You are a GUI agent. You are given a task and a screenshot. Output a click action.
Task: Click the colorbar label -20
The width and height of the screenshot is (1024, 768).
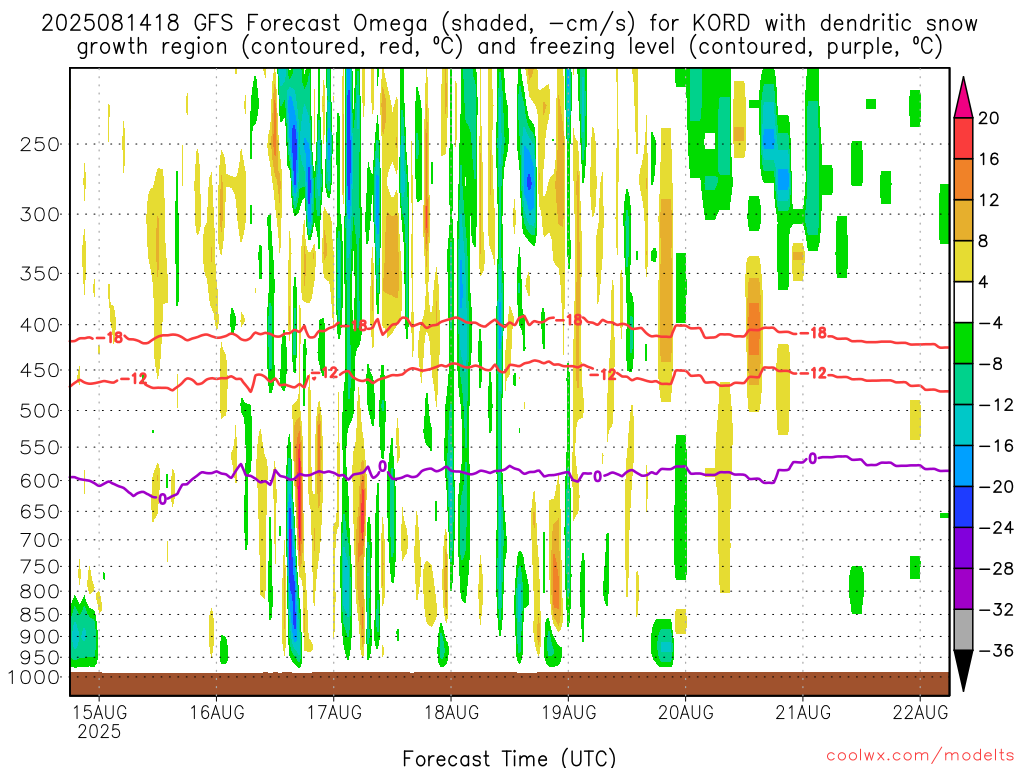click(995, 487)
